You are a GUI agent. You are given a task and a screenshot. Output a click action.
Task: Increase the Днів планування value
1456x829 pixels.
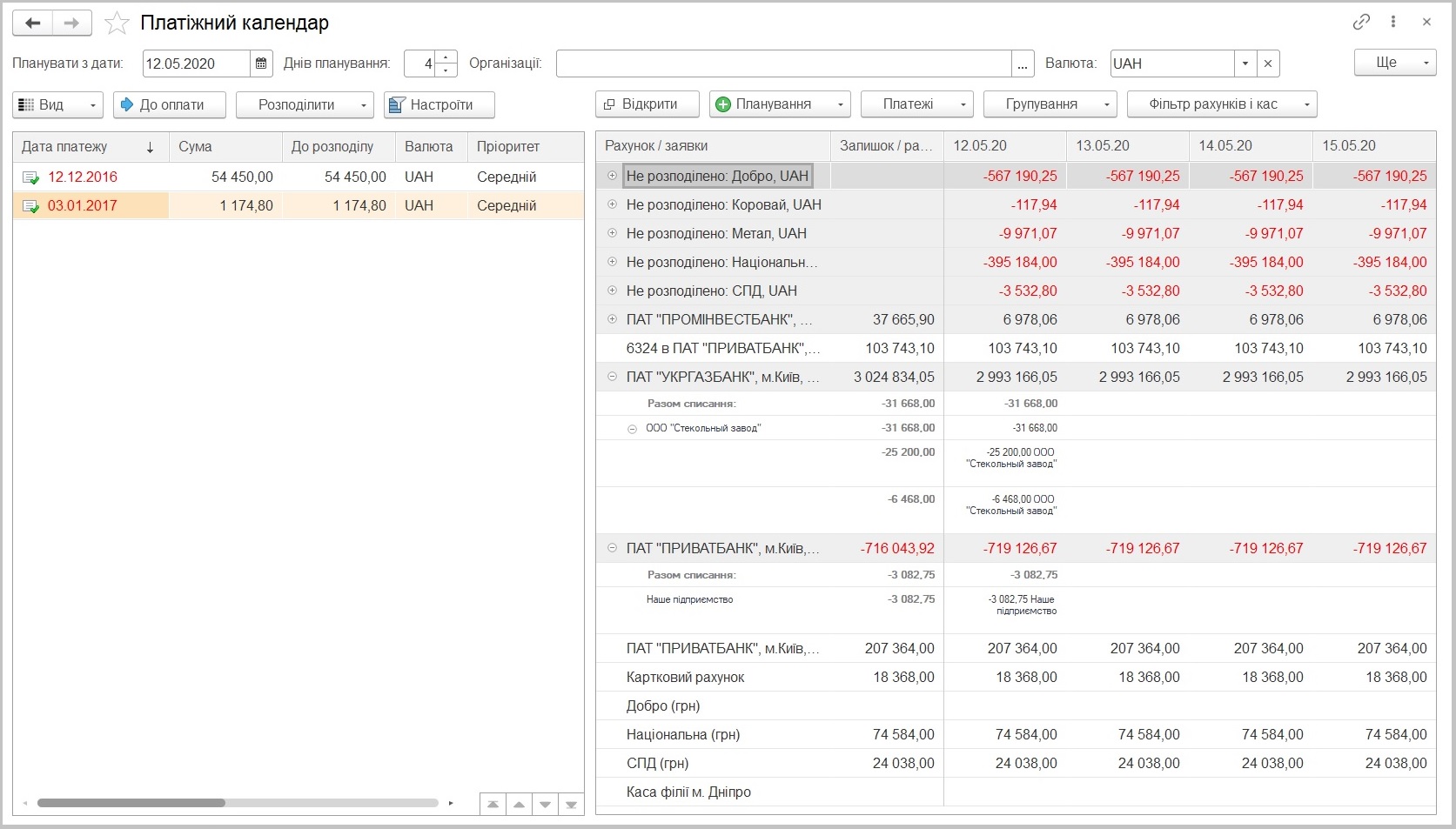[446, 57]
